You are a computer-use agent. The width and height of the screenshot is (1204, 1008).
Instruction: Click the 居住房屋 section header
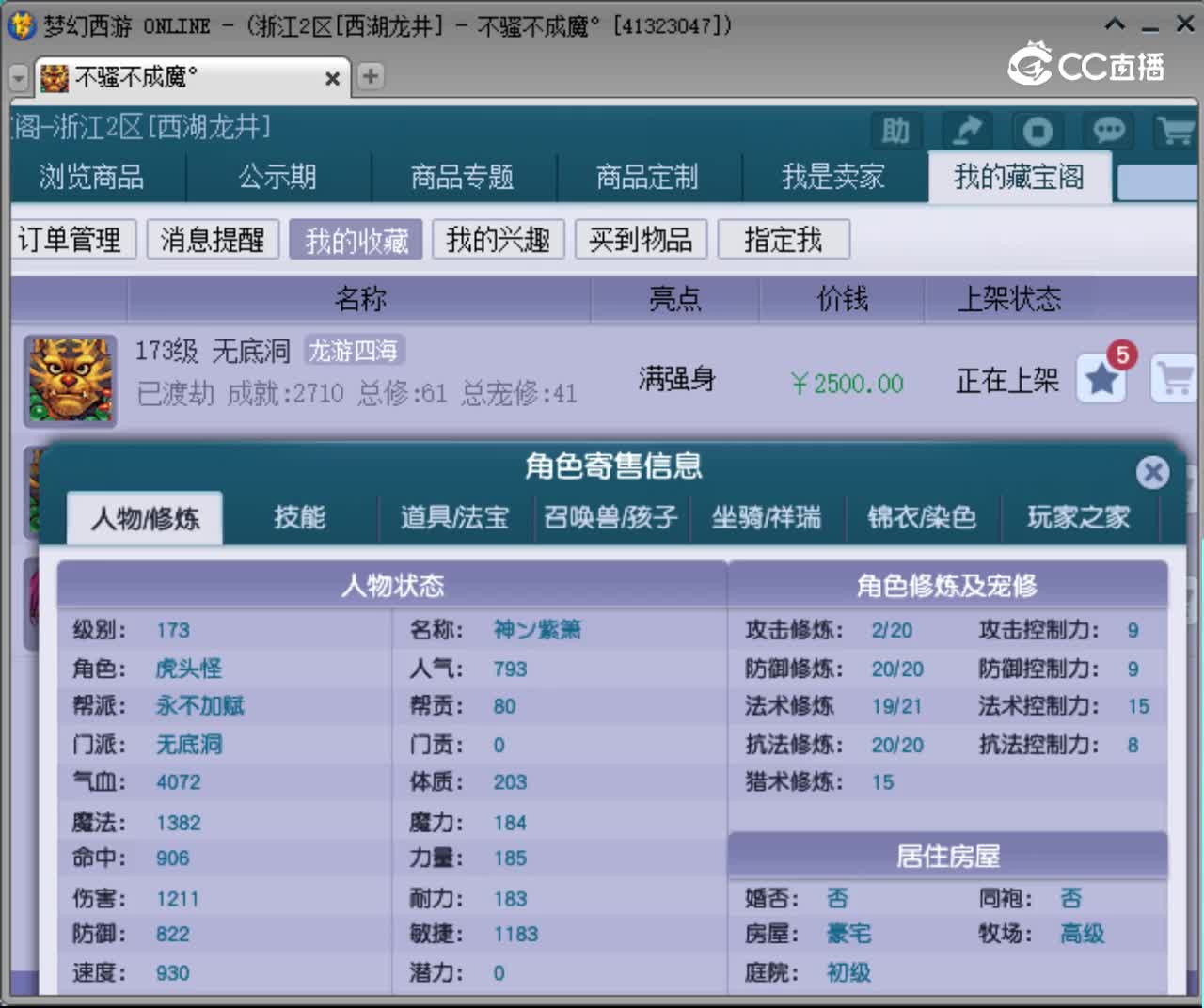point(948,857)
